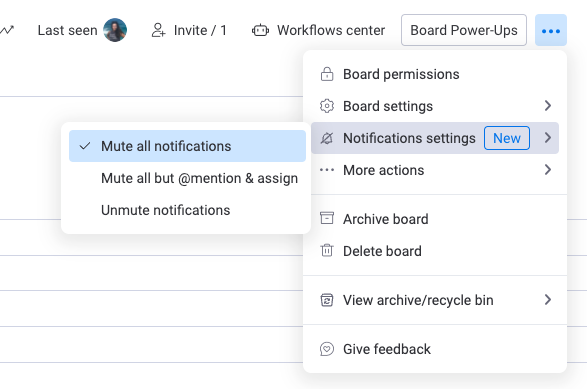Click the Last seen user avatar
Viewport: 587px width, 389px height.
[x=115, y=30]
